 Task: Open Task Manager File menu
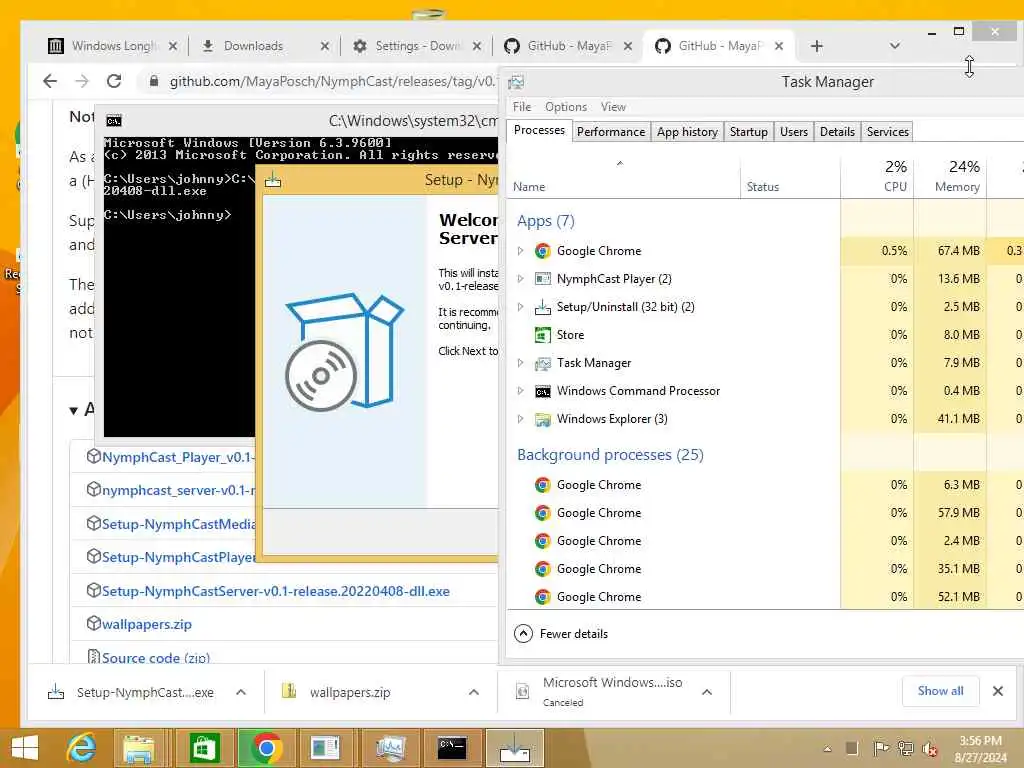(522, 106)
